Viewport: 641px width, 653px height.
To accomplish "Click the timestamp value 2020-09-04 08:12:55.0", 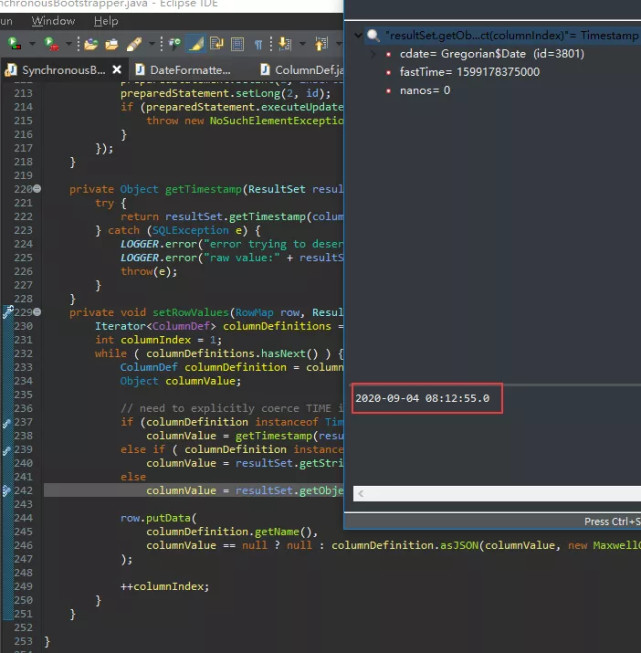I will pyautogui.click(x=423, y=398).
